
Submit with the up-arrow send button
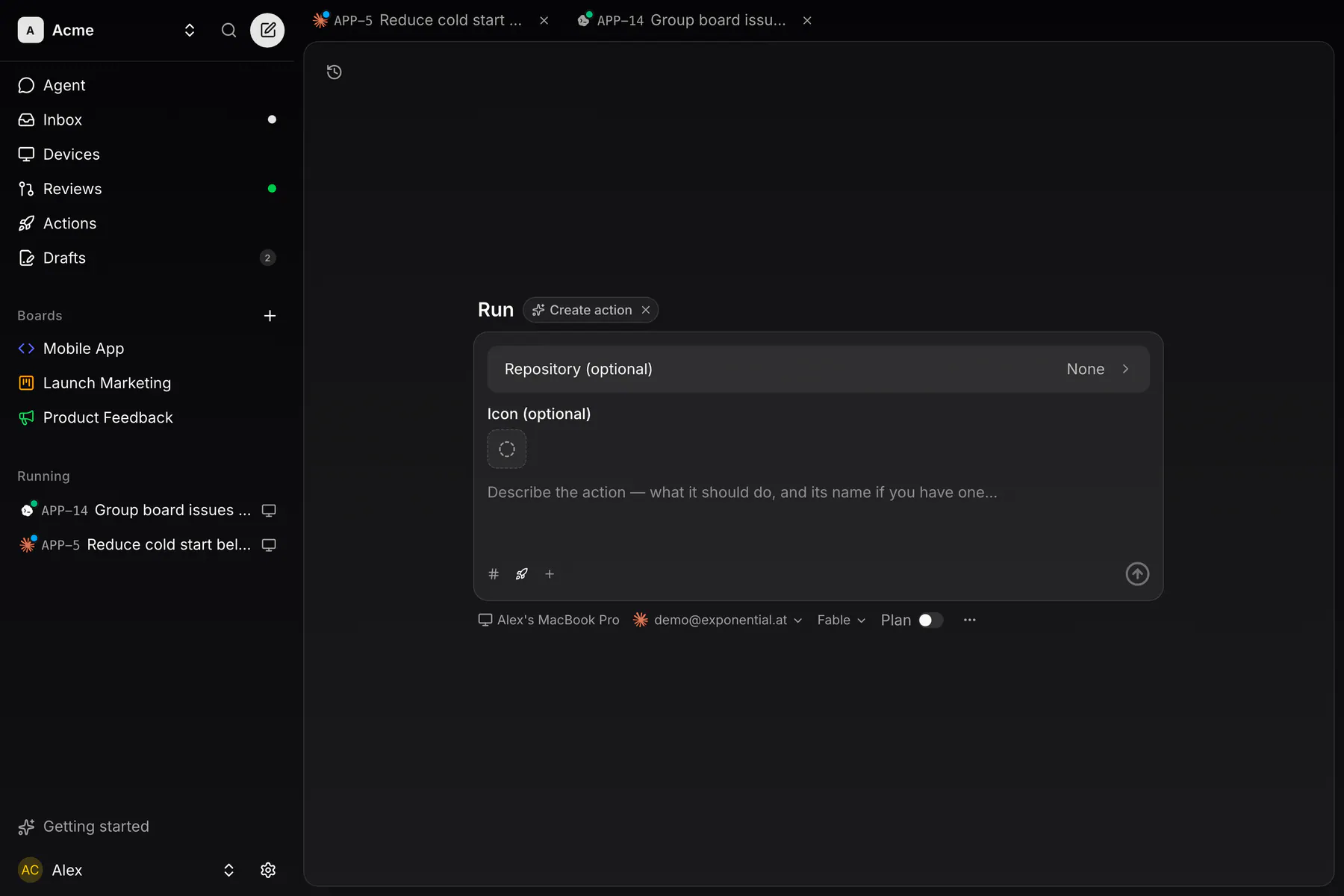tap(1137, 574)
